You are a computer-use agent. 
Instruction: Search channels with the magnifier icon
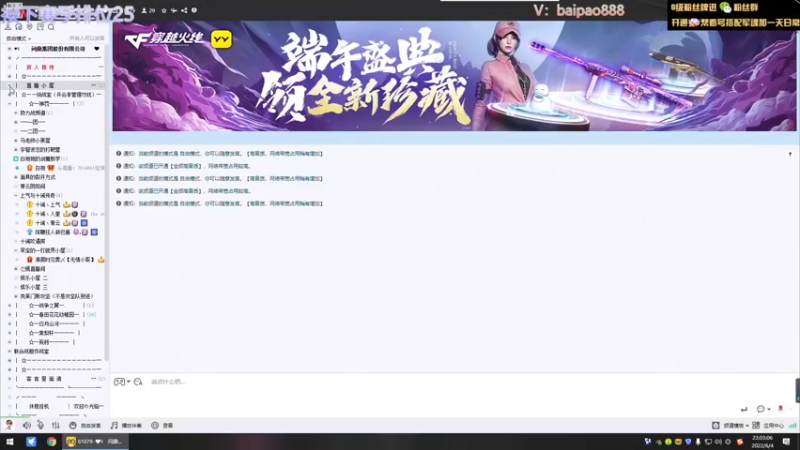[51, 27]
